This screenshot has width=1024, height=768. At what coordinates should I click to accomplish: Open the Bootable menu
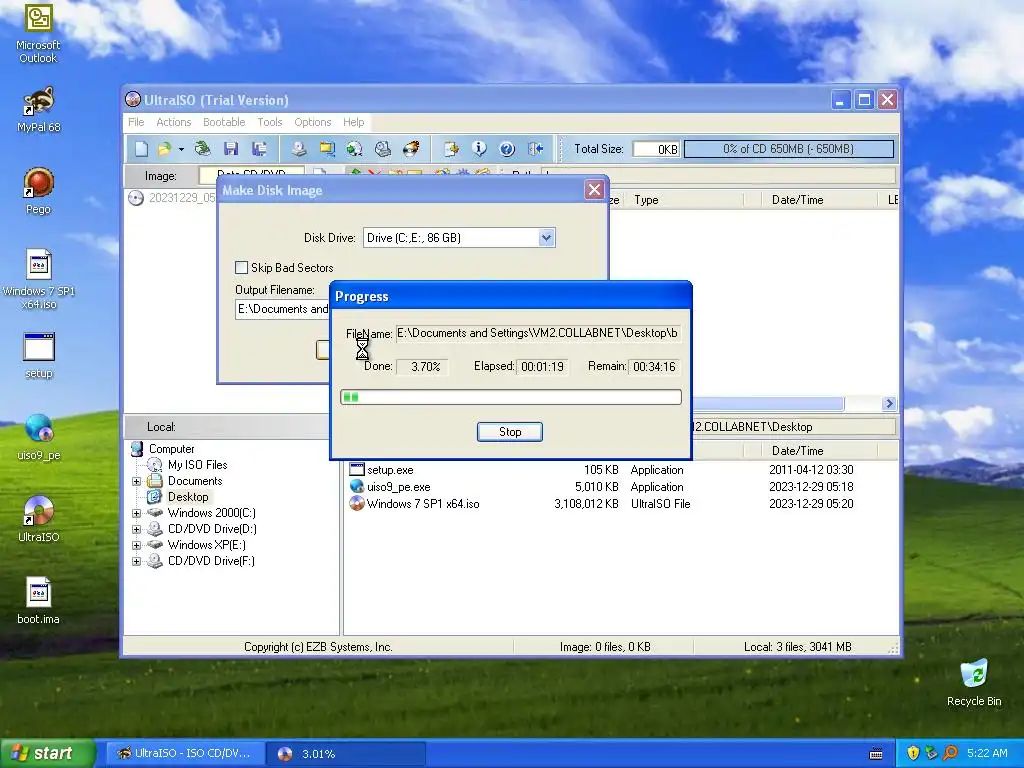(224, 122)
